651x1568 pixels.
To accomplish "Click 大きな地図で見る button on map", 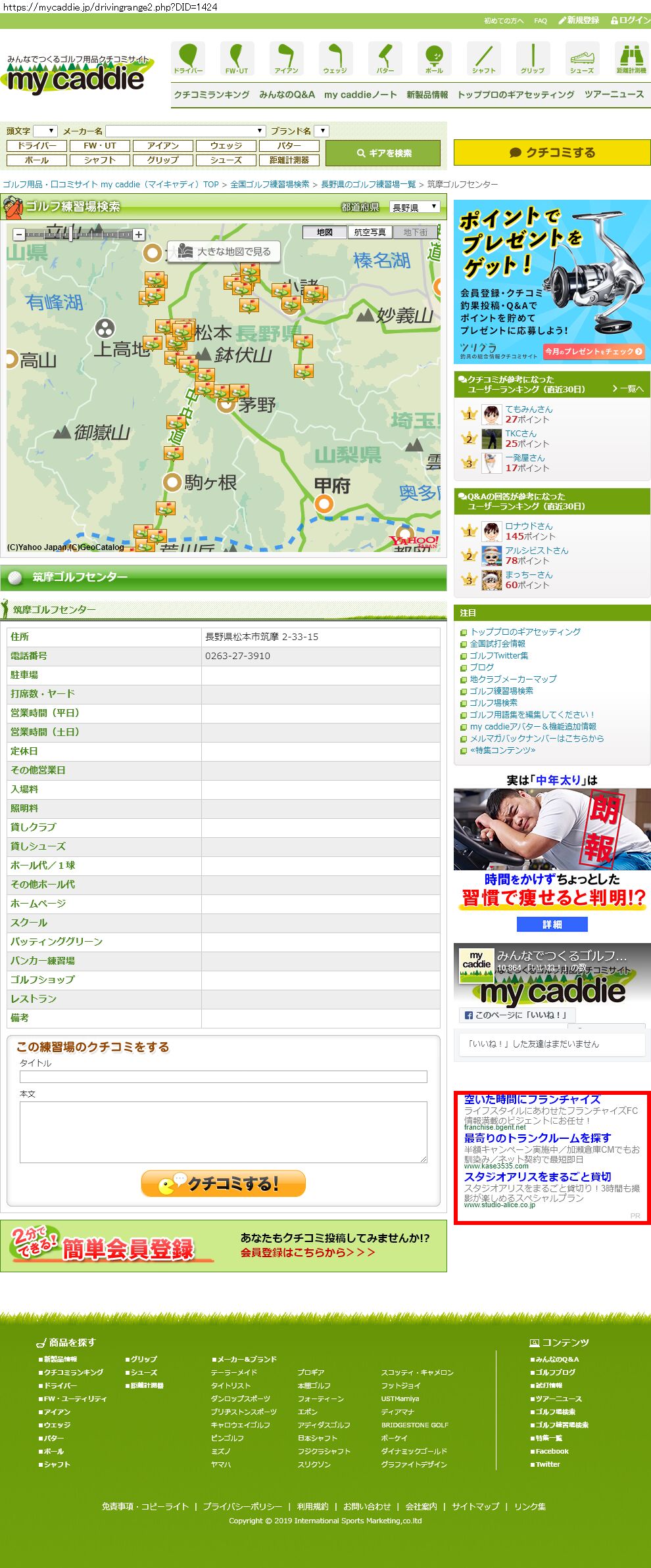I will (224, 251).
